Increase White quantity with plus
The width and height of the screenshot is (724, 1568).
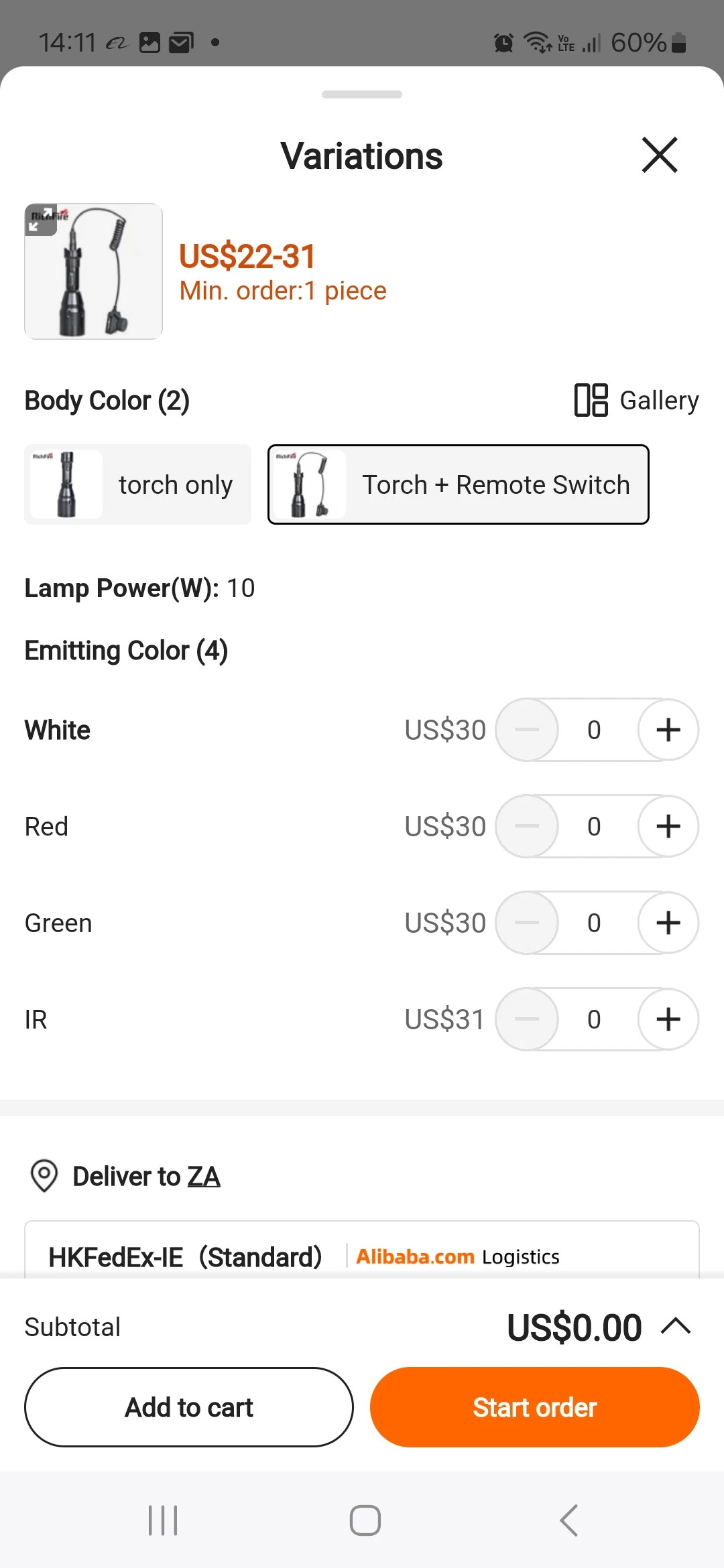[668, 730]
